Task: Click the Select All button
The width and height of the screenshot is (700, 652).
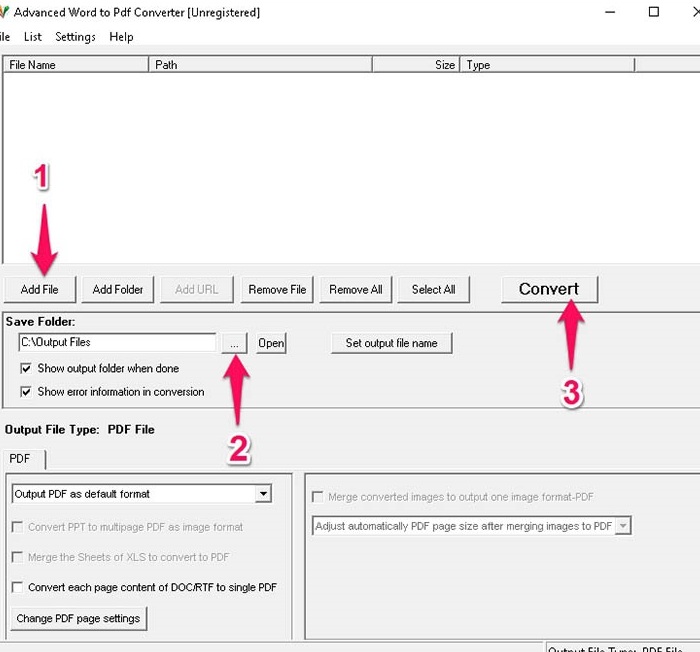Action: [433, 289]
